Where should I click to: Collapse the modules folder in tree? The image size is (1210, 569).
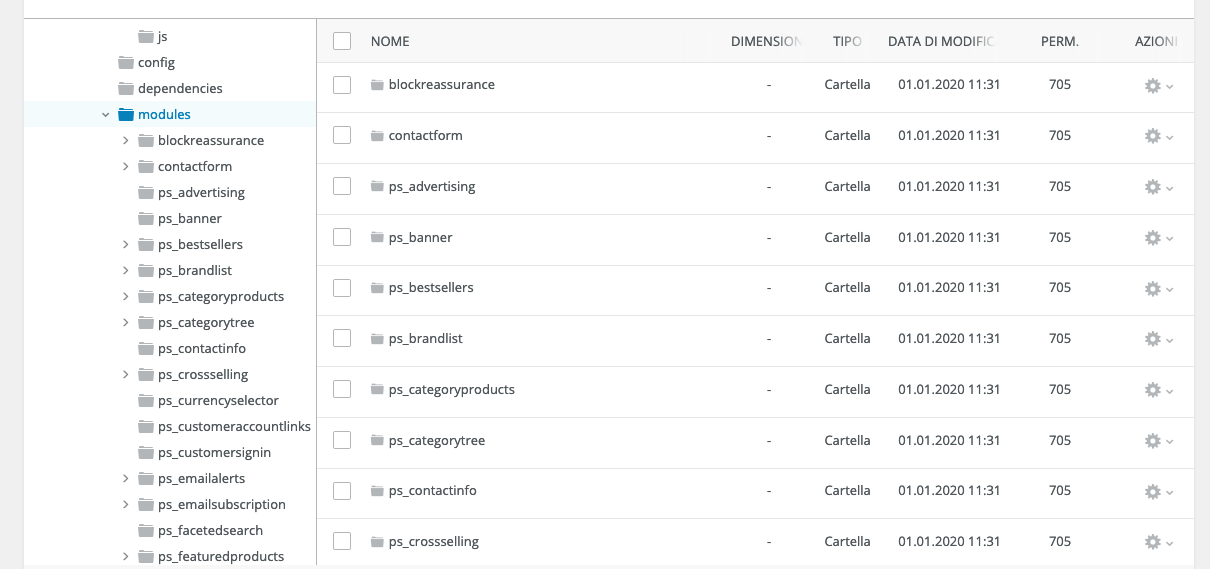click(x=106, y=115)
